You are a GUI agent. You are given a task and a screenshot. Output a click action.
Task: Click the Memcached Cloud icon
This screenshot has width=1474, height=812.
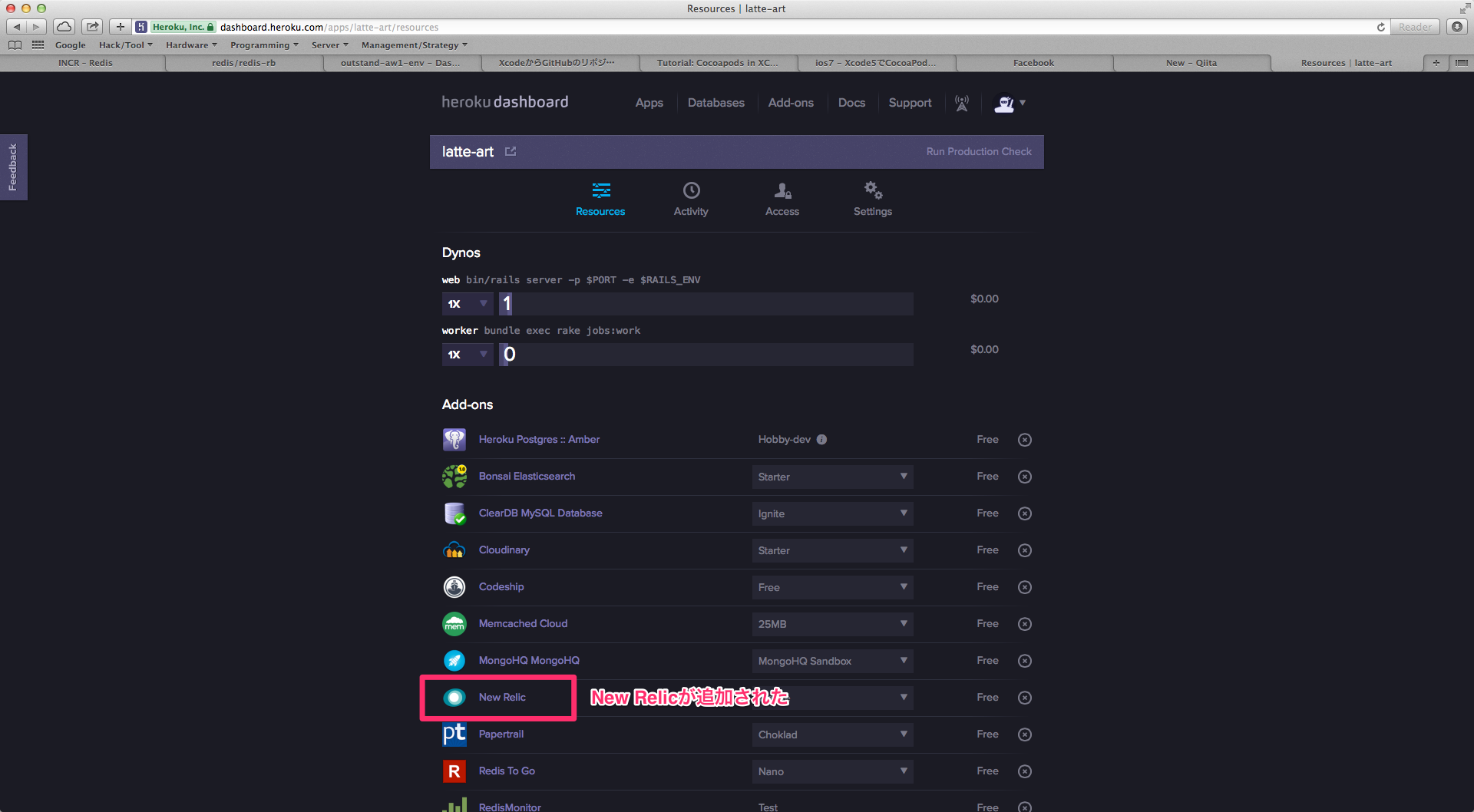(454, 624)
